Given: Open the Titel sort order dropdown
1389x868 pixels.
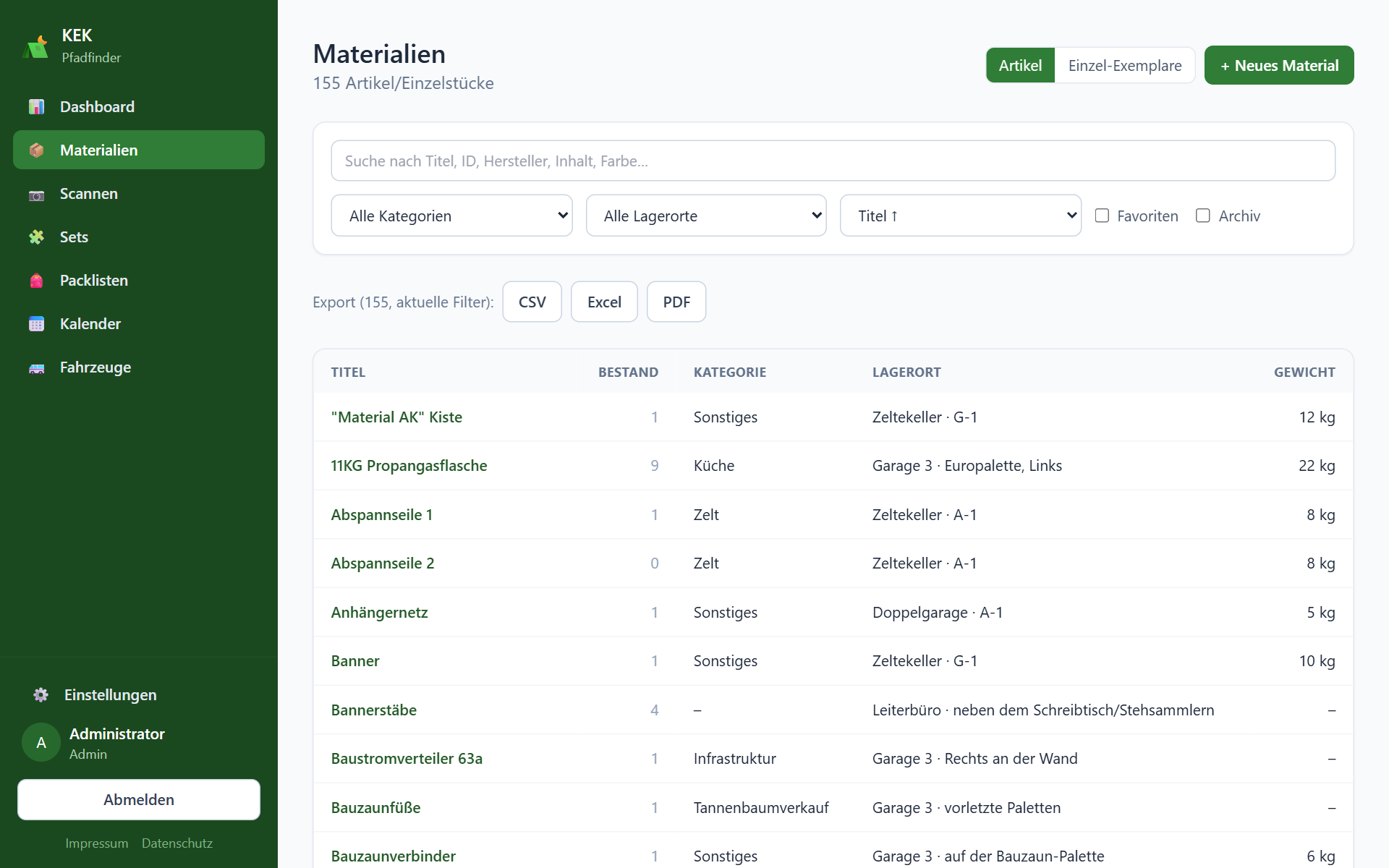Looking at the screenshot, I should click(961, 216).
